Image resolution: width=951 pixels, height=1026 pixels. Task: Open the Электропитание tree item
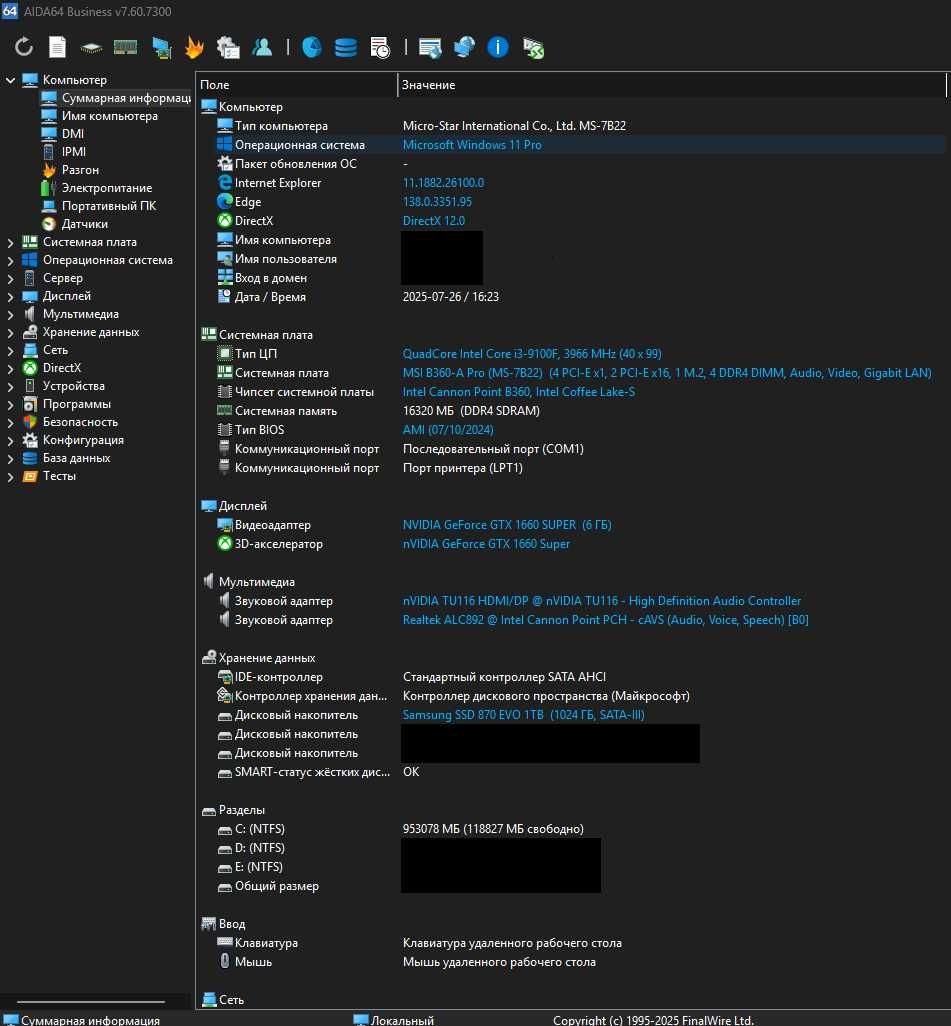pyautogui.click(x=107, y=188)
